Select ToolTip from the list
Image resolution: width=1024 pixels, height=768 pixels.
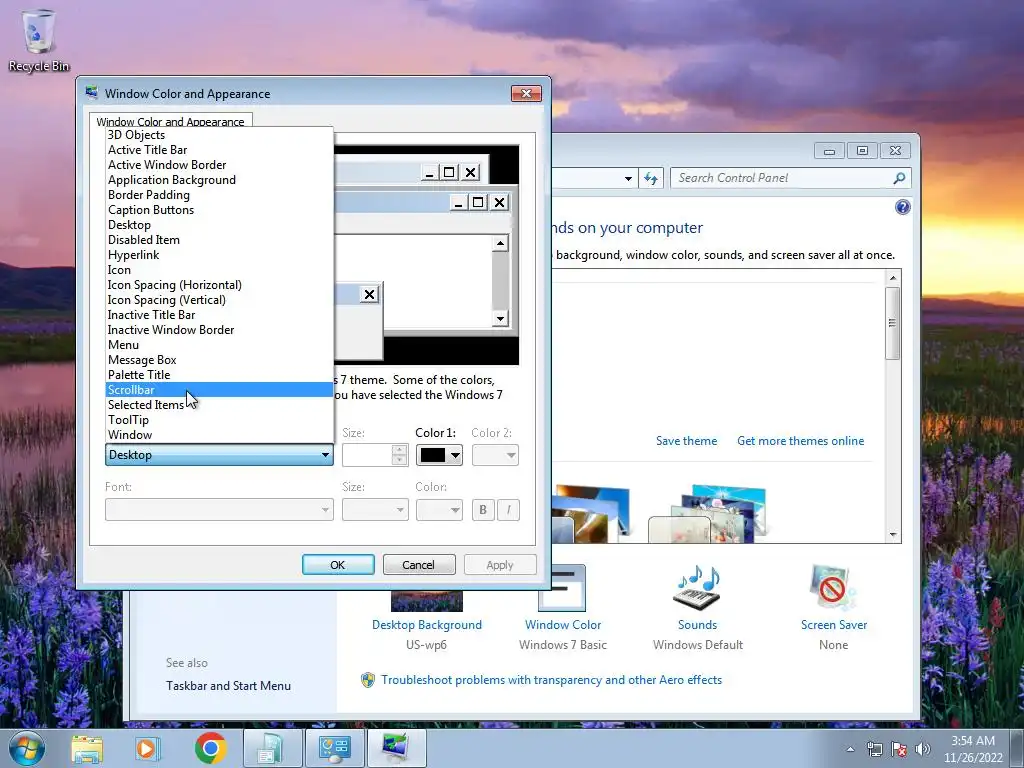click(219, 420)
